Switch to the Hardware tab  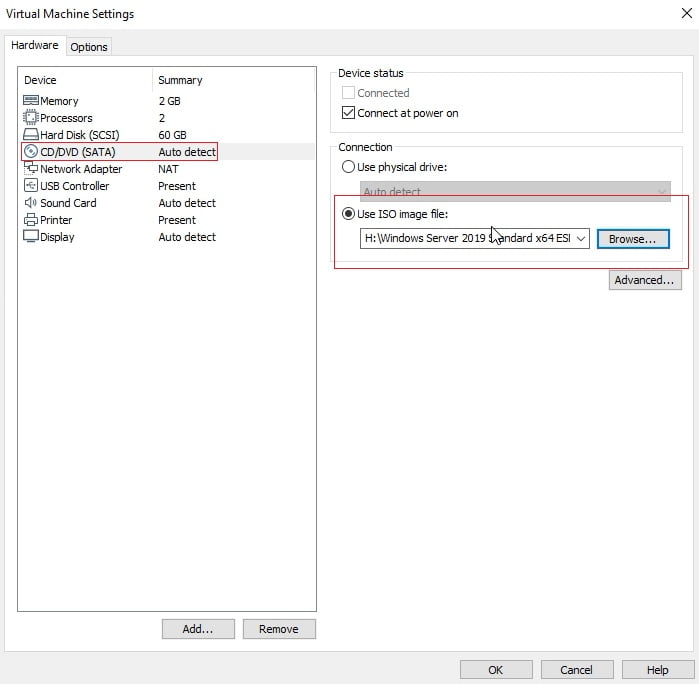(x=35, y=45)
